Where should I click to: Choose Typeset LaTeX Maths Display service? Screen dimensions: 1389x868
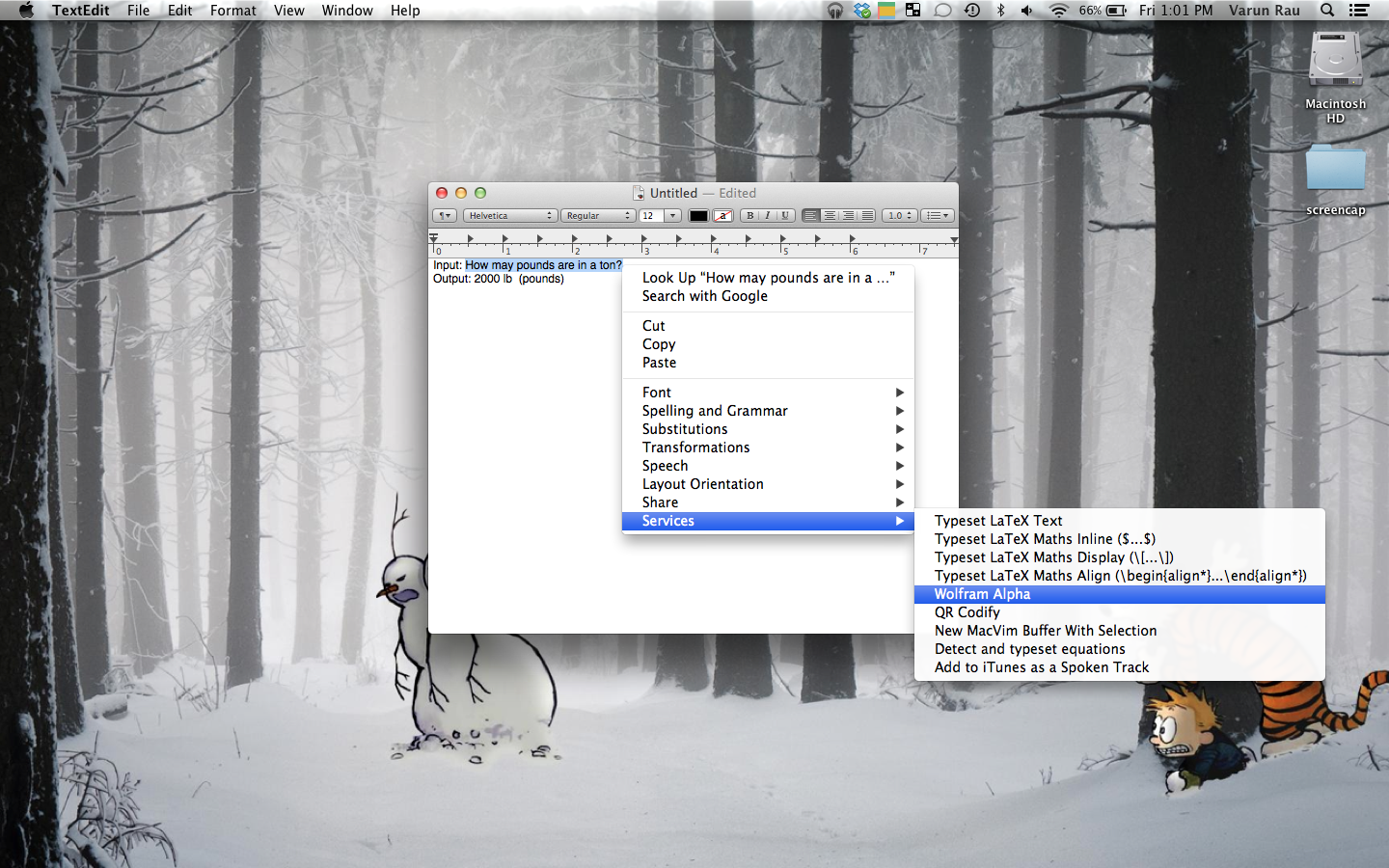click(1119, 557)
